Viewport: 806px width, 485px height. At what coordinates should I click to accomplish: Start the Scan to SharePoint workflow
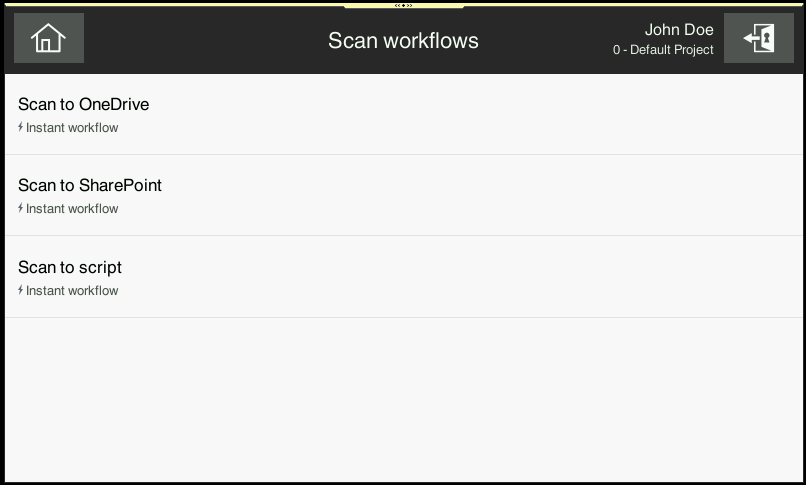click(90, 186)
